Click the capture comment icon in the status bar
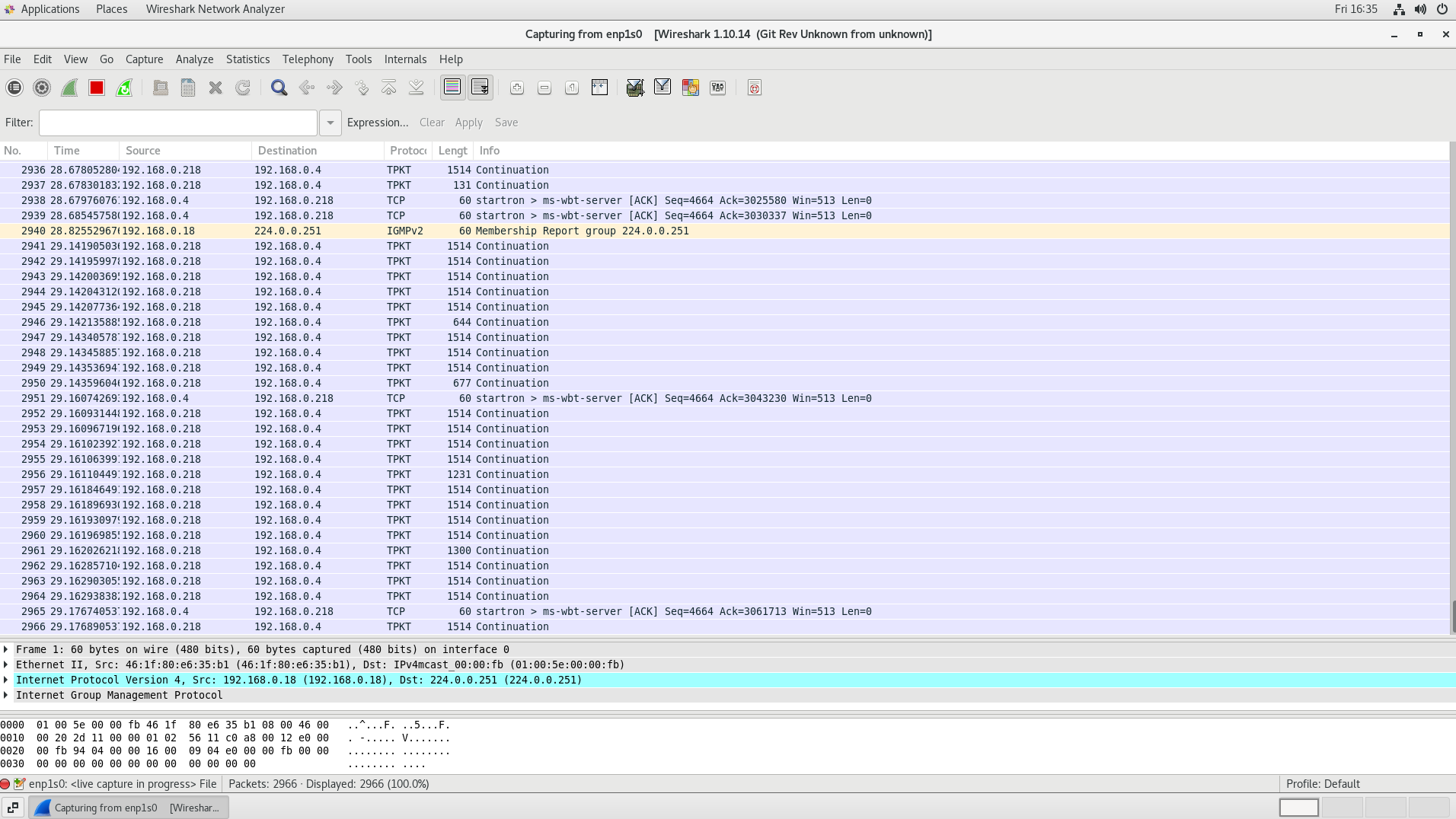Screen dimensions: 1456x819 click(x=20, y=784)
